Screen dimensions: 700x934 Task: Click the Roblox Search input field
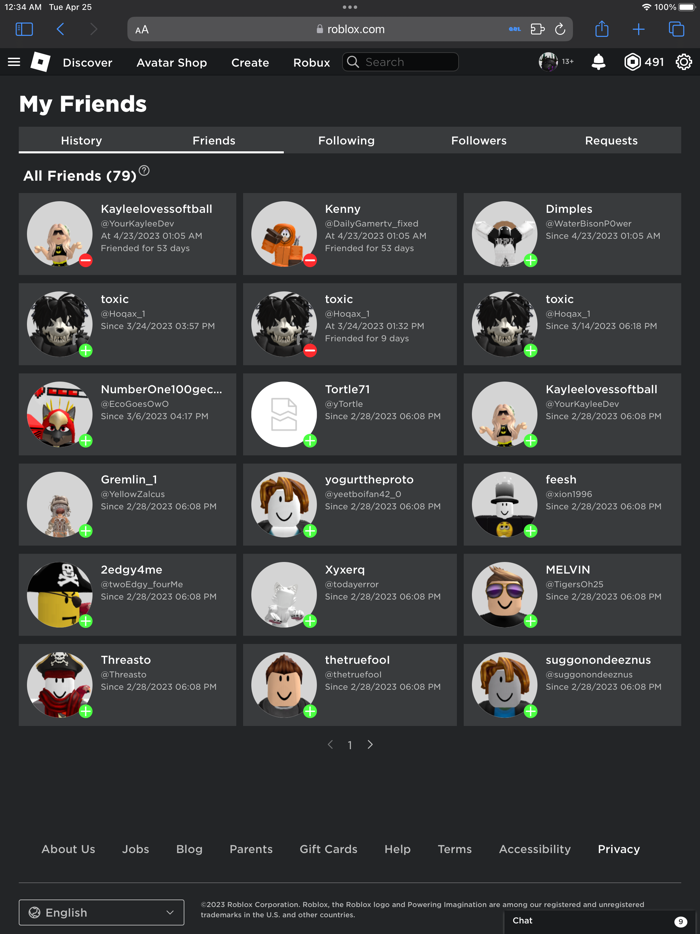click(400, 62)
